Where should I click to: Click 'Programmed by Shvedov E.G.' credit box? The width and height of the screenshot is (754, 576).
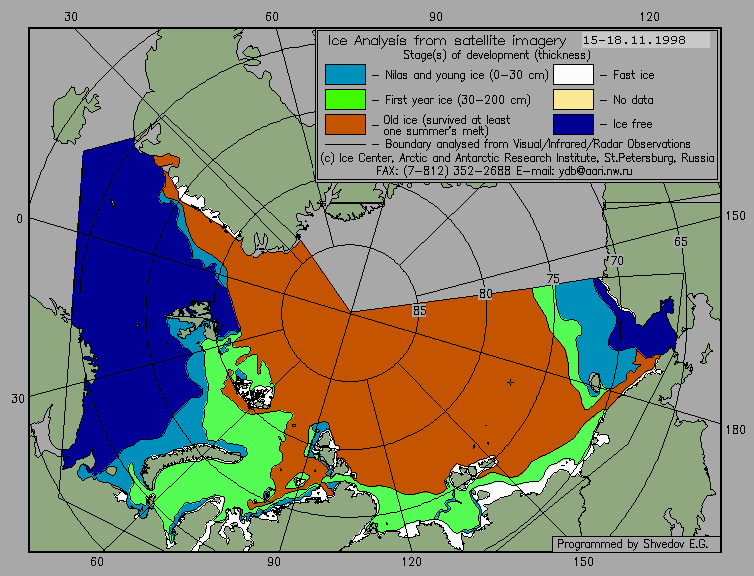coord(636,544)
